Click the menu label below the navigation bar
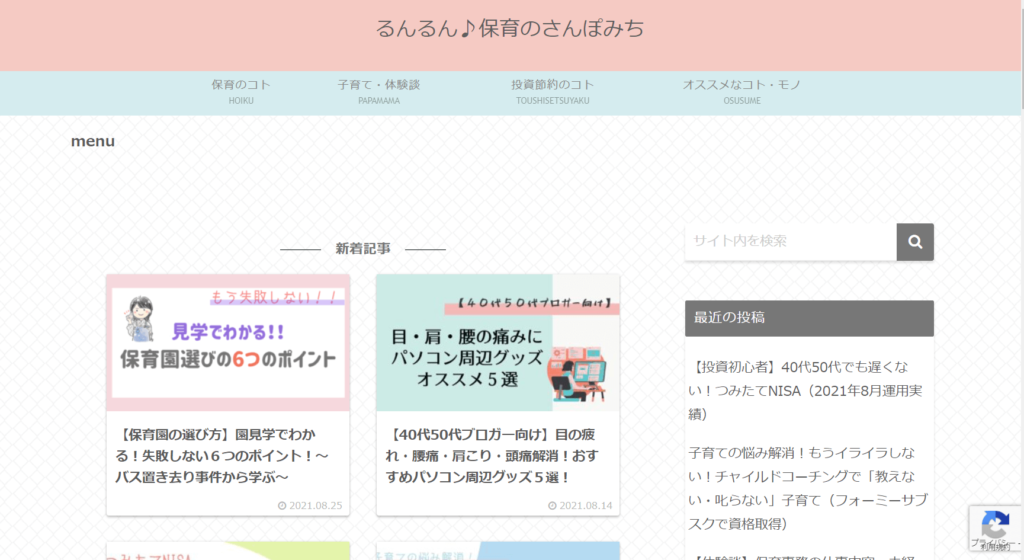This screenshot has width=1024, height=560. pyautogui.click(x=93, y=141)
